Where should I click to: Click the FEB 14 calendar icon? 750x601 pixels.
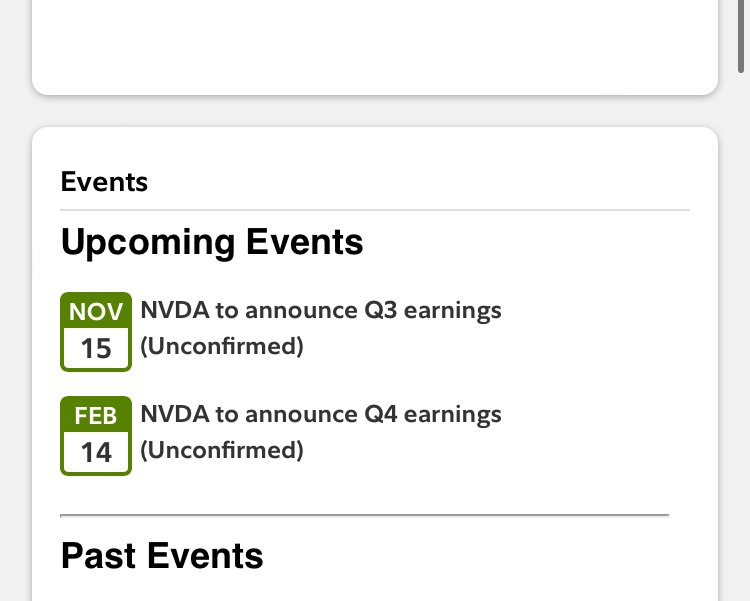[x=96, y=435]
